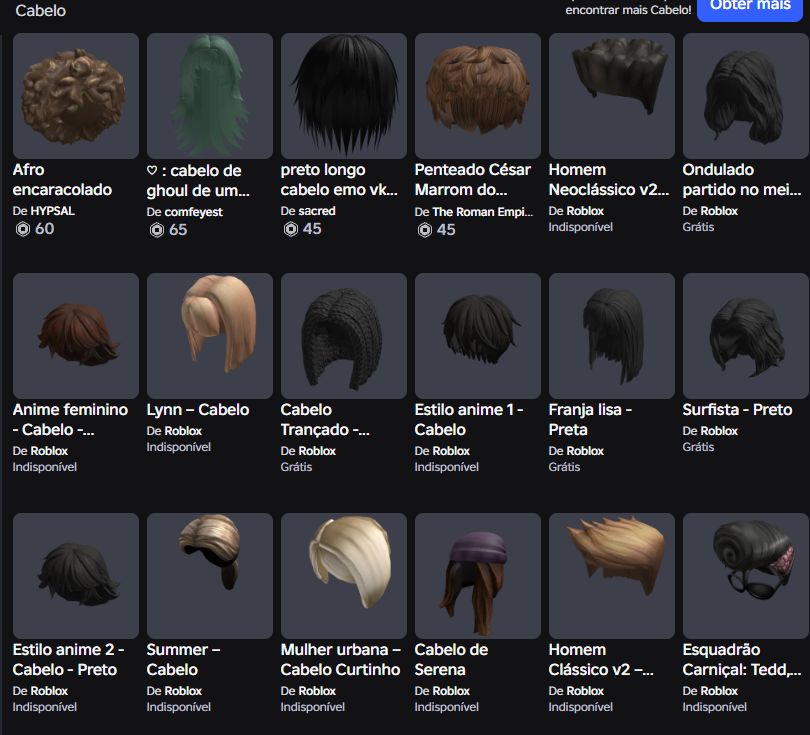Visit The Roman Empire creator link

tap(482, 212)
